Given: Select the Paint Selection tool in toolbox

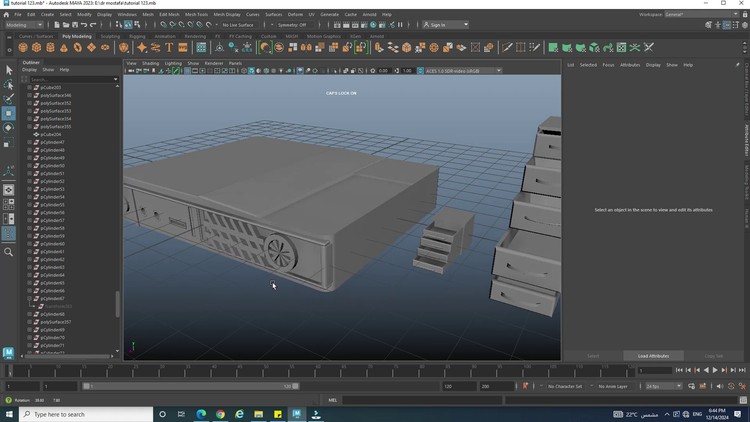Looking at the screenshot, I should [x=9, y=99].
